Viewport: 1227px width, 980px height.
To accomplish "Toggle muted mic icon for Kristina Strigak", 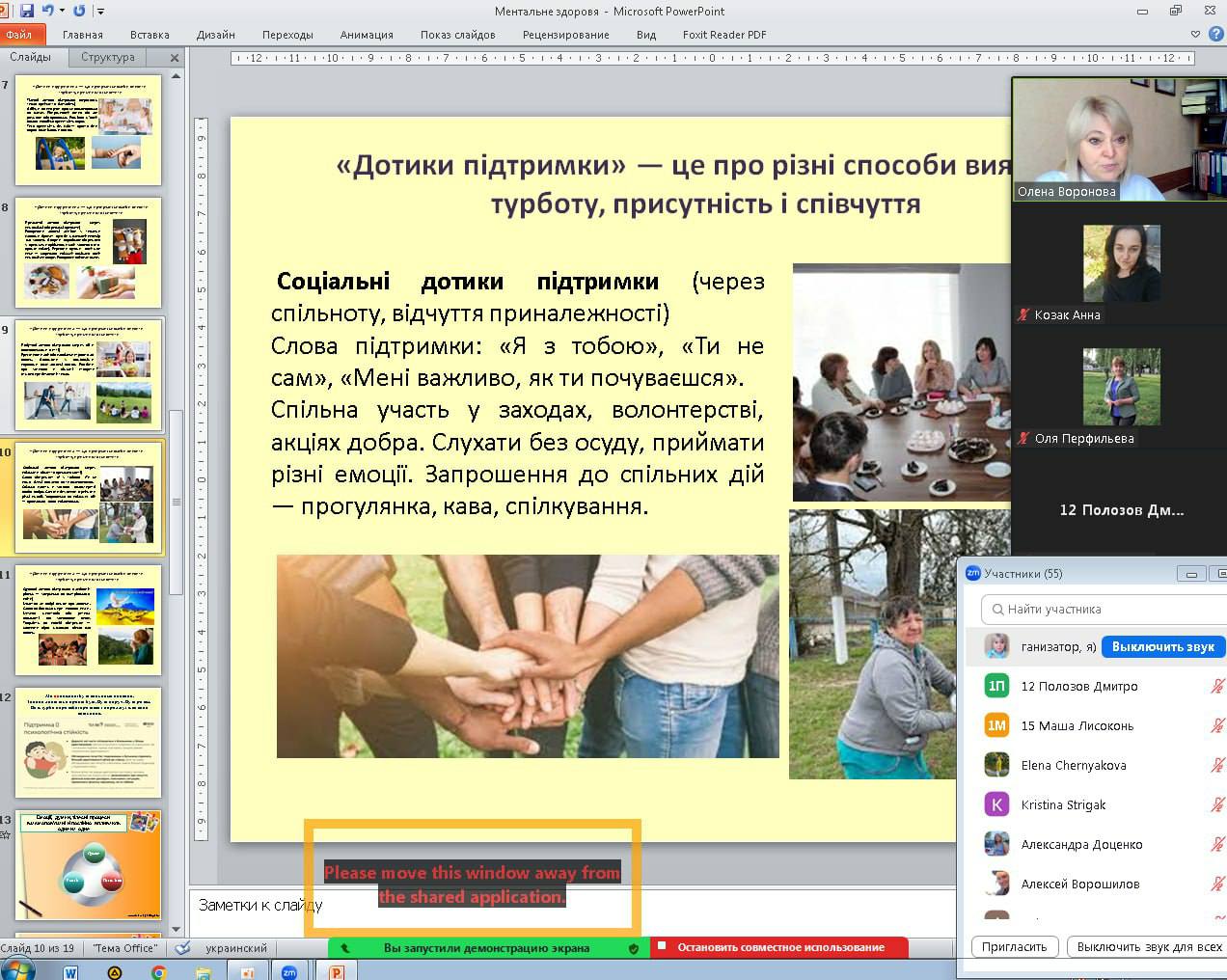I will [x=1217, y=804].
